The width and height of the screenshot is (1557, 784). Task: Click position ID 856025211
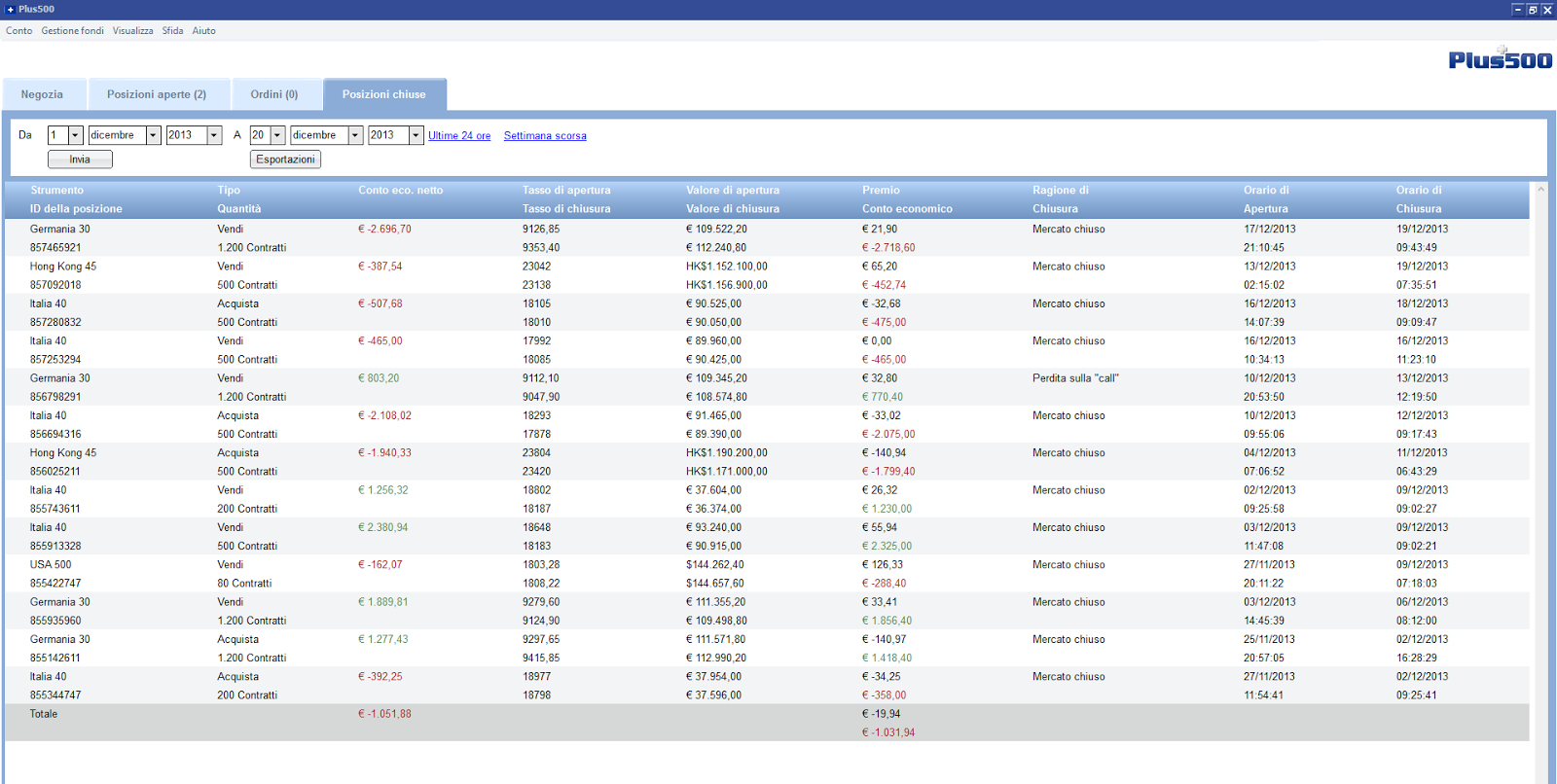[x=55, y=472]
